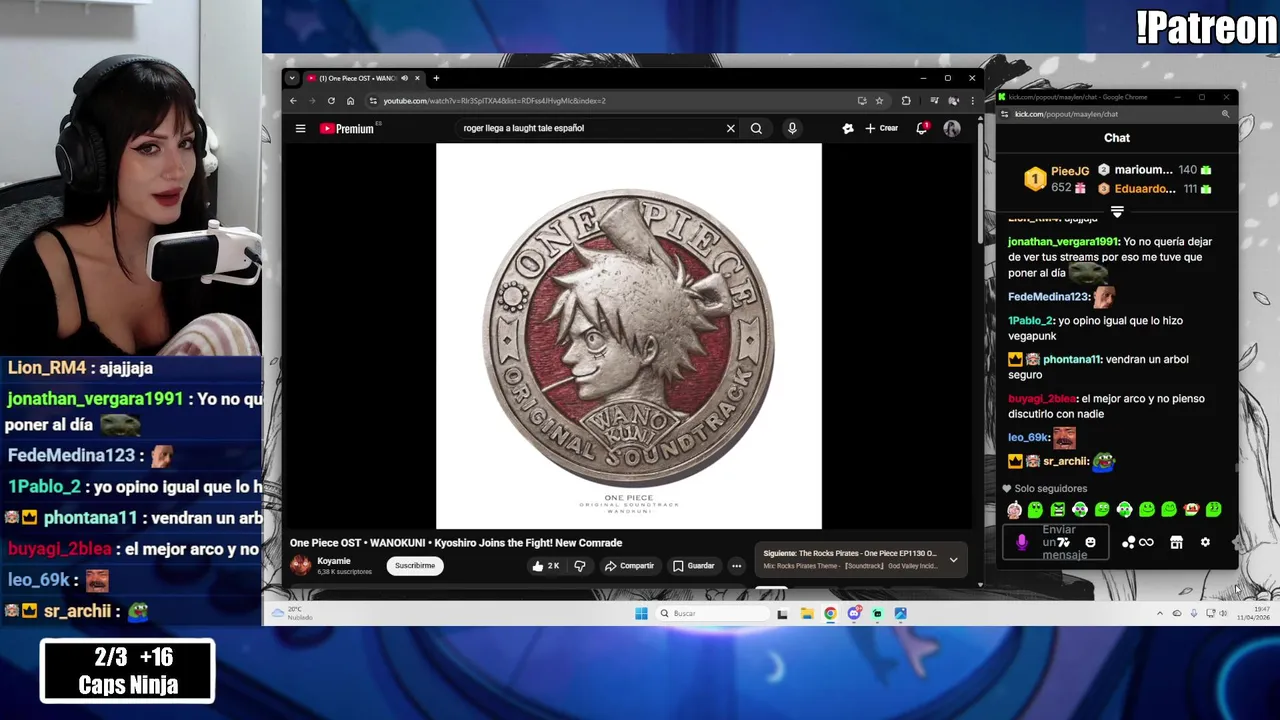Click username phontana11 in Kick chat
Viewport: 1280px width, 720px height.
[x=1072, y=359]
